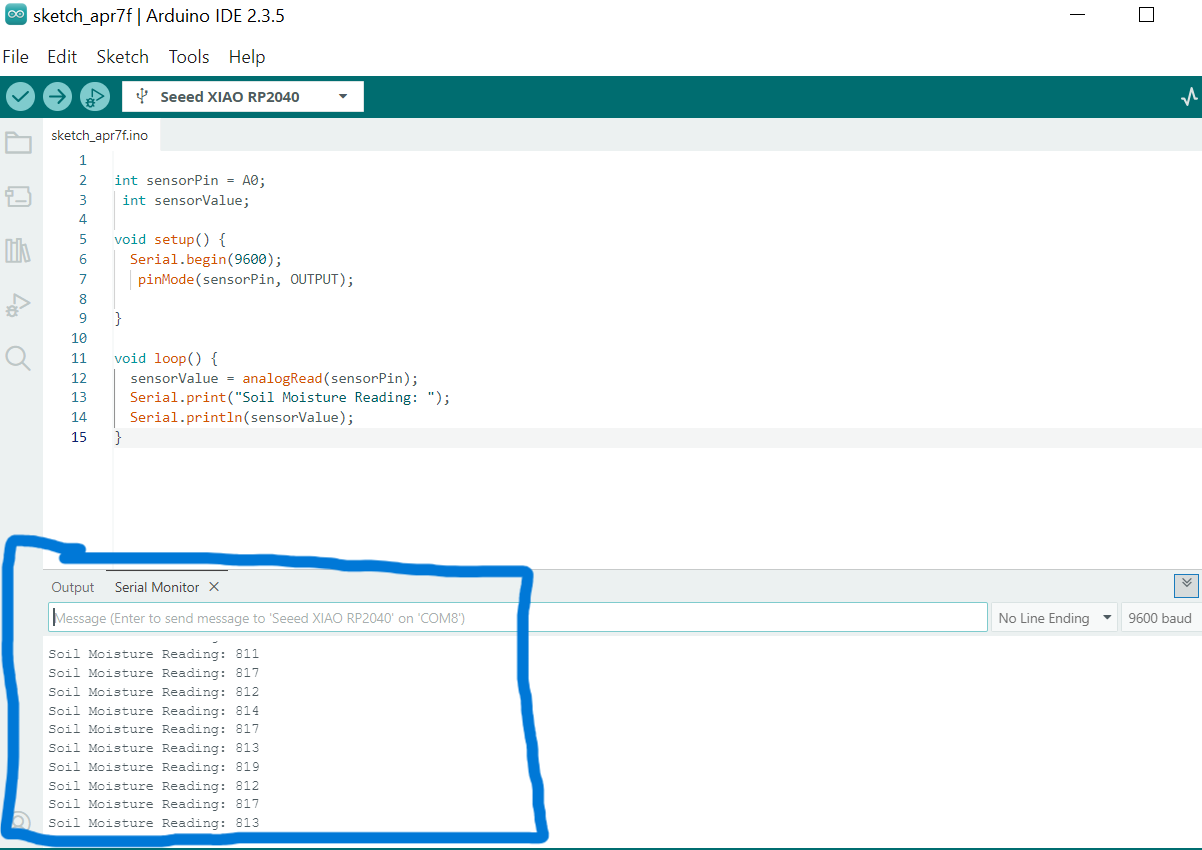
Task: Open the Sketch menu
Action: coord(122,57)
